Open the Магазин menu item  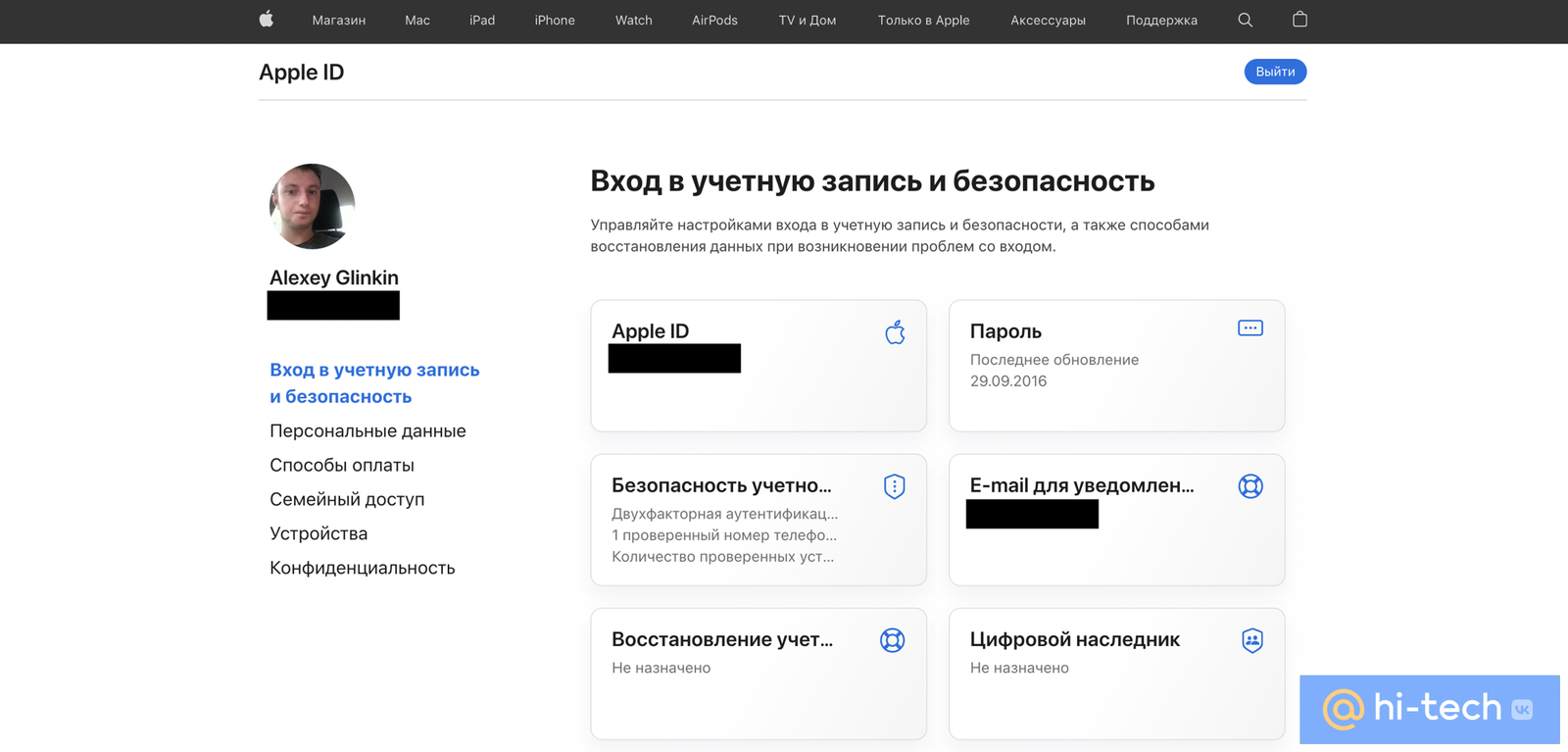tap(338, 21)
